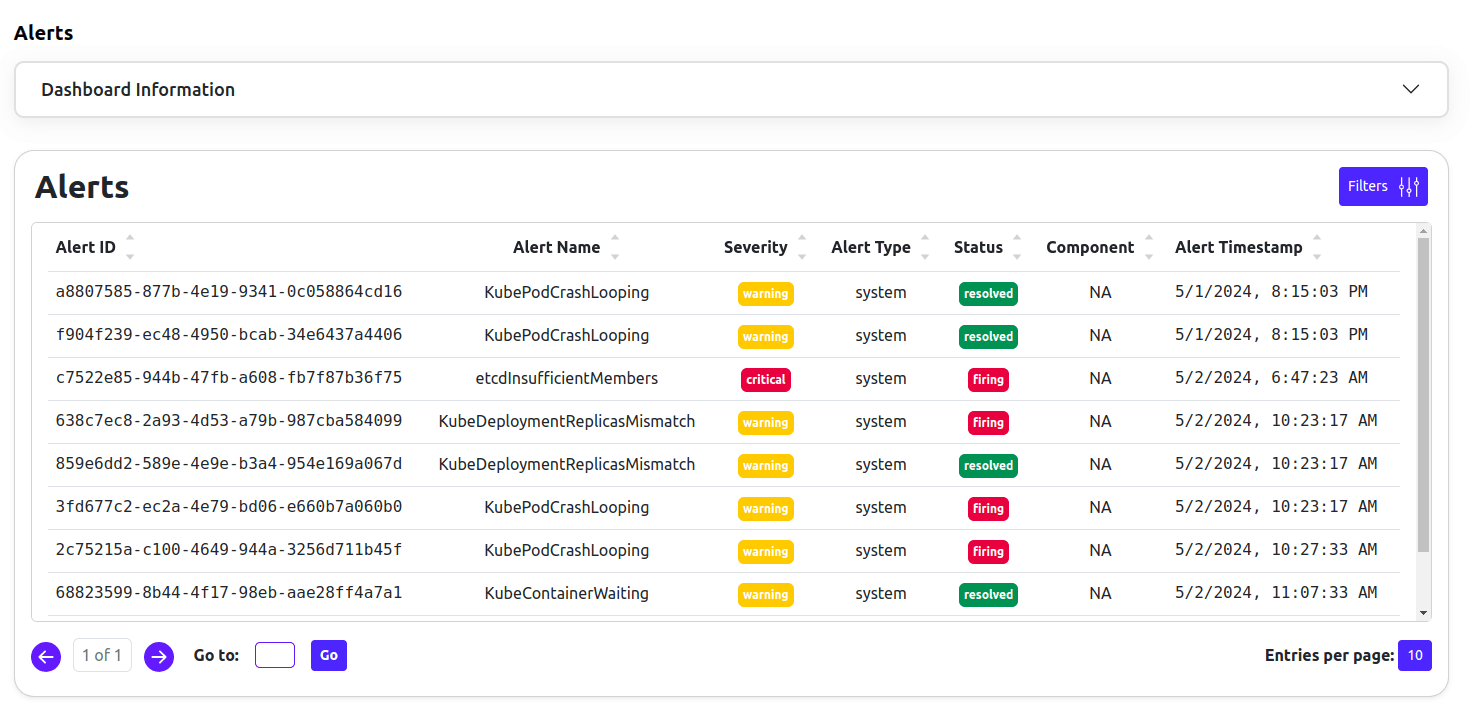Open the Filters panel button
Image resolution: width=1472 pixels, height=705 pixels.
[1383, 187]
